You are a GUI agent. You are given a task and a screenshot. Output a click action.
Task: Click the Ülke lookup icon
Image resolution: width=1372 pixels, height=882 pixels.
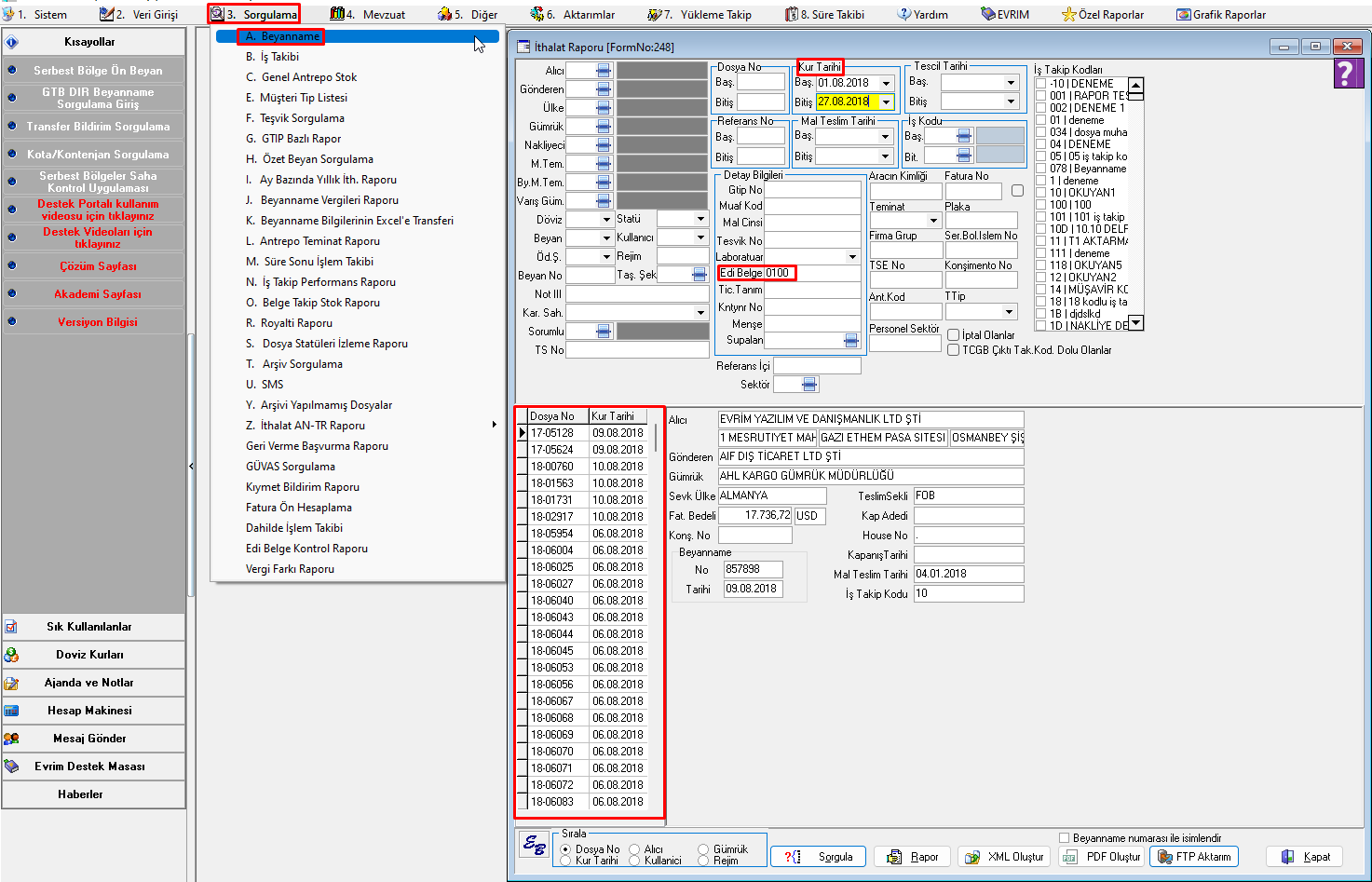[604, 108]
